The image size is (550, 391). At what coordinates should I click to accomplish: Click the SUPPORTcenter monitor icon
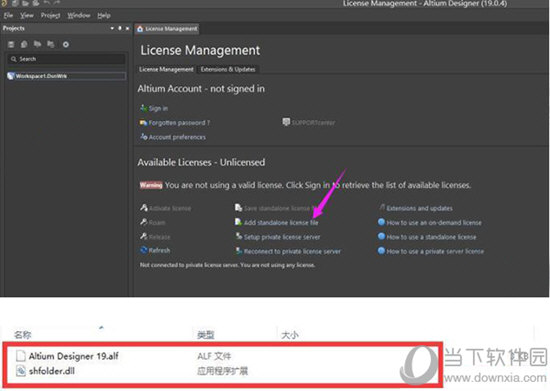coord(286,122)
